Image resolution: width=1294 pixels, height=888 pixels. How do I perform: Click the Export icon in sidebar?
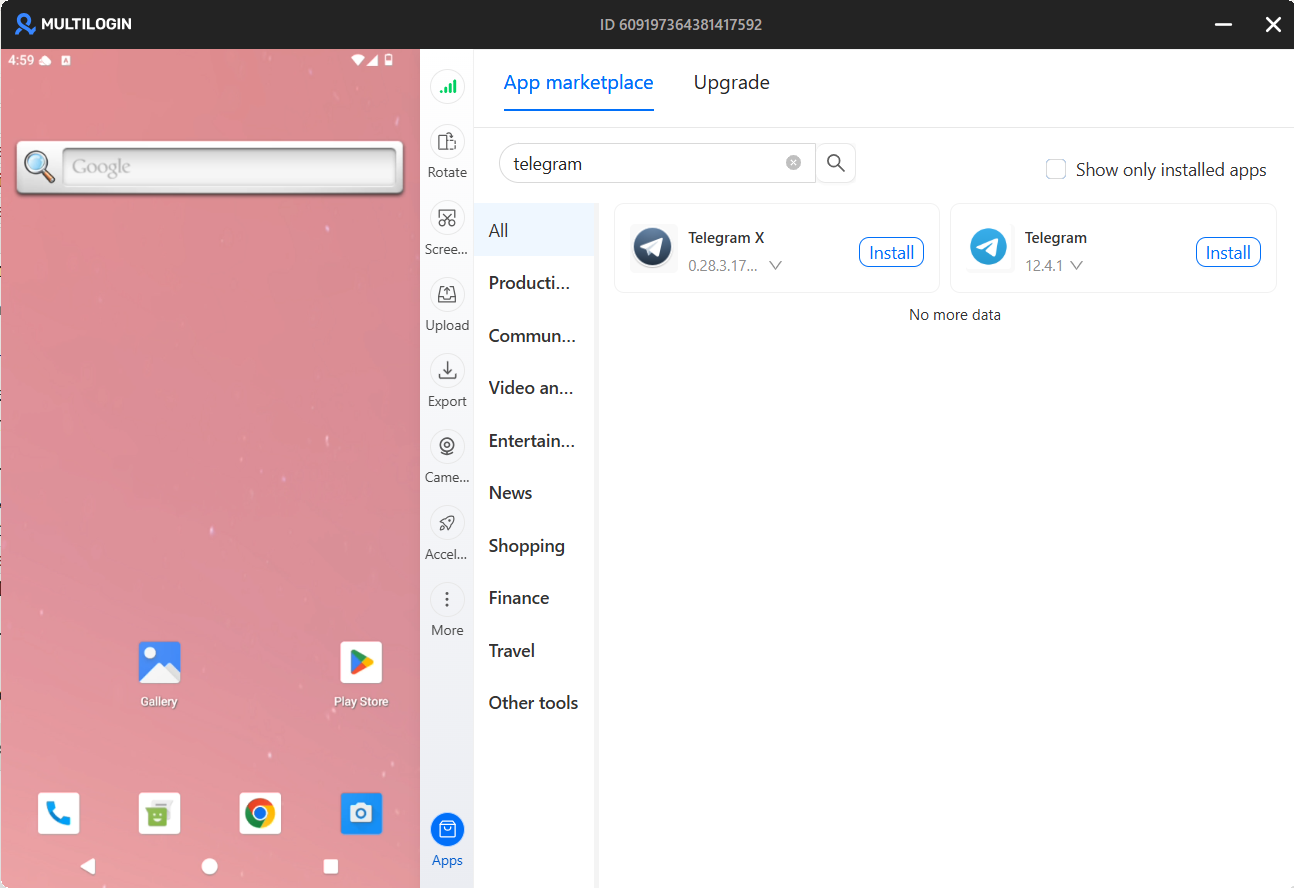click(447, 370)
